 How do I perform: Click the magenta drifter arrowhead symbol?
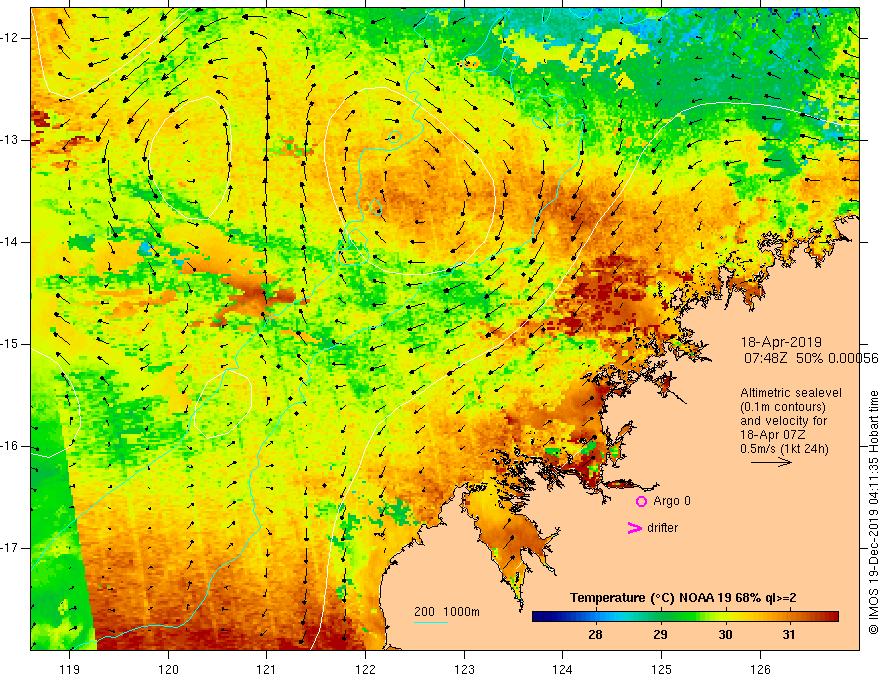[x=634, y=528]
